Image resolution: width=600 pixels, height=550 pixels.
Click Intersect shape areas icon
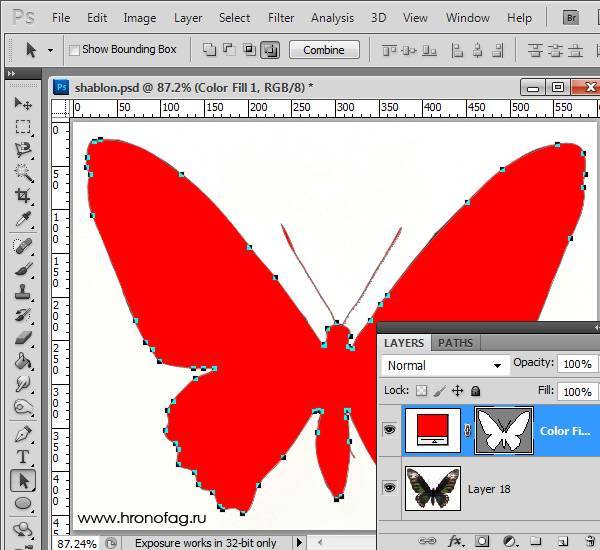pos(249,50)
